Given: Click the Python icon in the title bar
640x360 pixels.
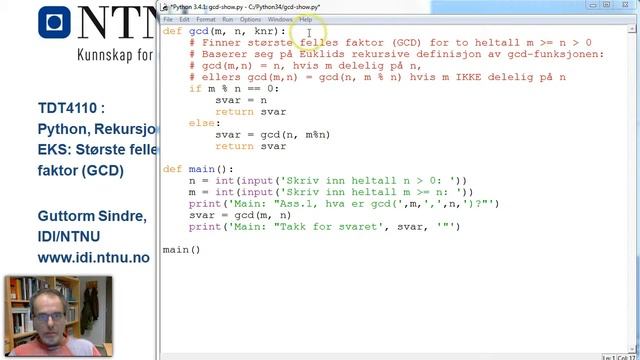Looking at the screenshot, I should pyautogui.click(x=164, y=7).
